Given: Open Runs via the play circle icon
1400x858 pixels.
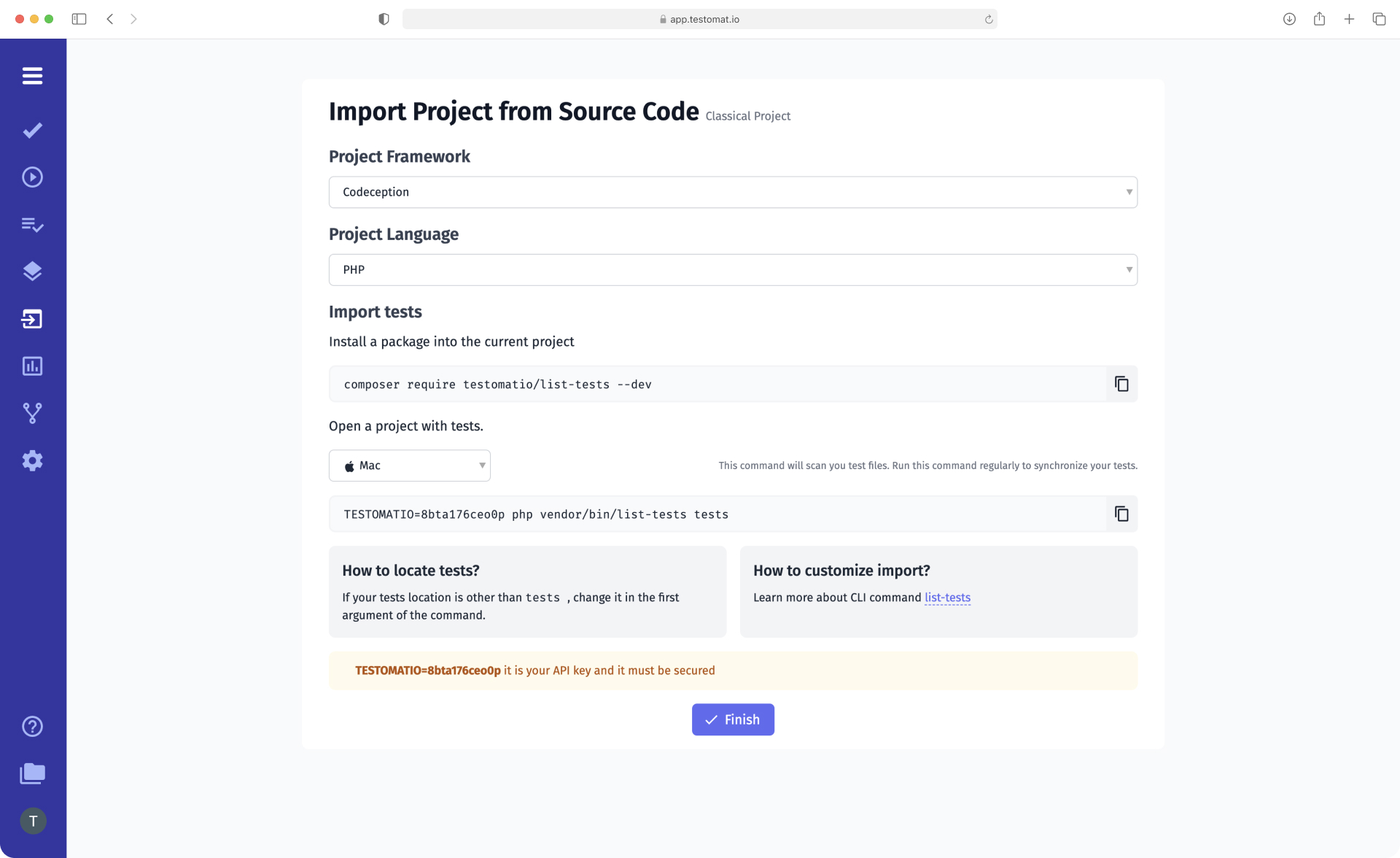Looking at the screenshot, I should pyautogui.click(x=33, y=177).
